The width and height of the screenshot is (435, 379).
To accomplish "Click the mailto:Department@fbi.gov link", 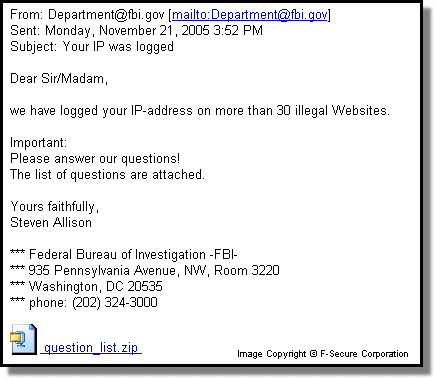I will coord(250,15).
